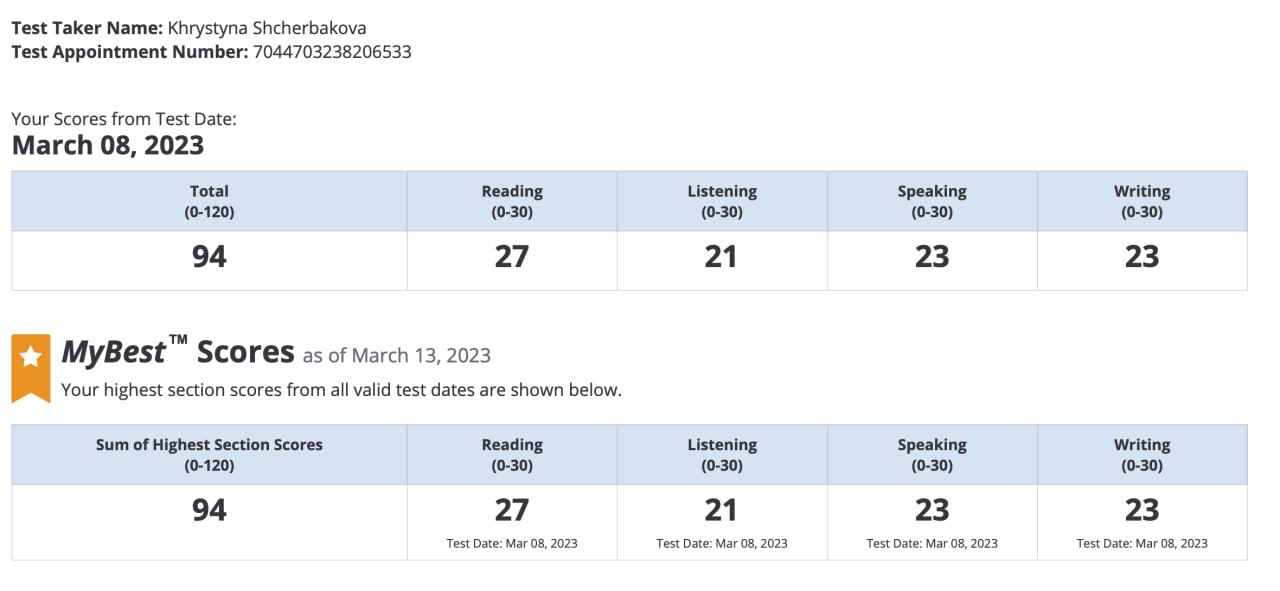This screenshot has height=591, width=1280.
Task: Click the Test Date under MyBest Reading score
Action: (x=512, y=543)
